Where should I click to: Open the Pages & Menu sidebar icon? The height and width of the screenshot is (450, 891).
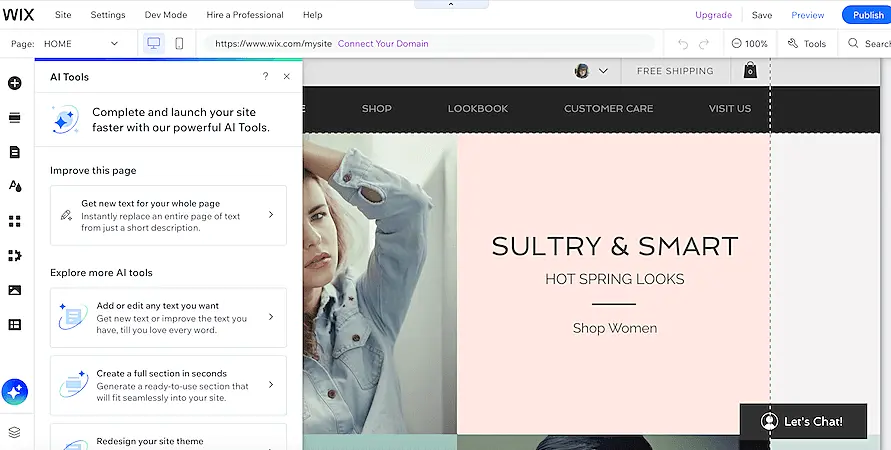15,152
